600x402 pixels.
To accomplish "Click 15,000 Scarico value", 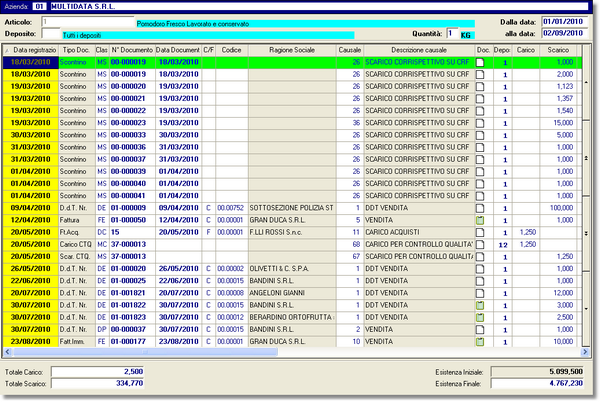I will [x=563, y=123].
